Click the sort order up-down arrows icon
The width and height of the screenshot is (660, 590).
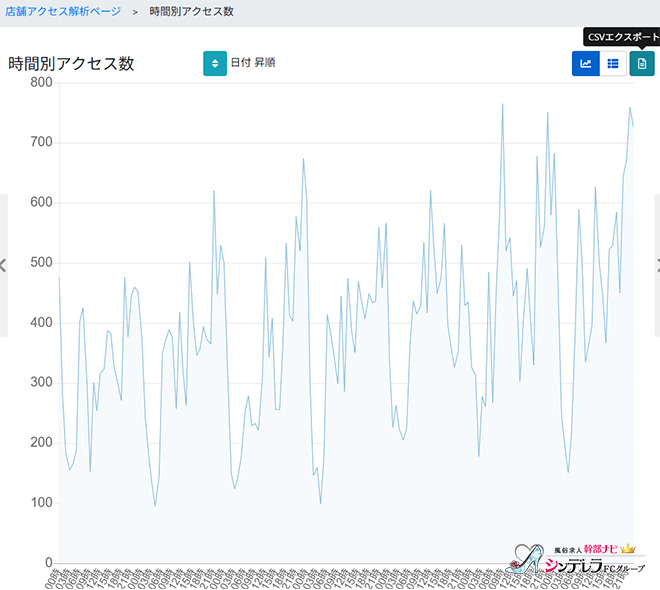point(215,63)
